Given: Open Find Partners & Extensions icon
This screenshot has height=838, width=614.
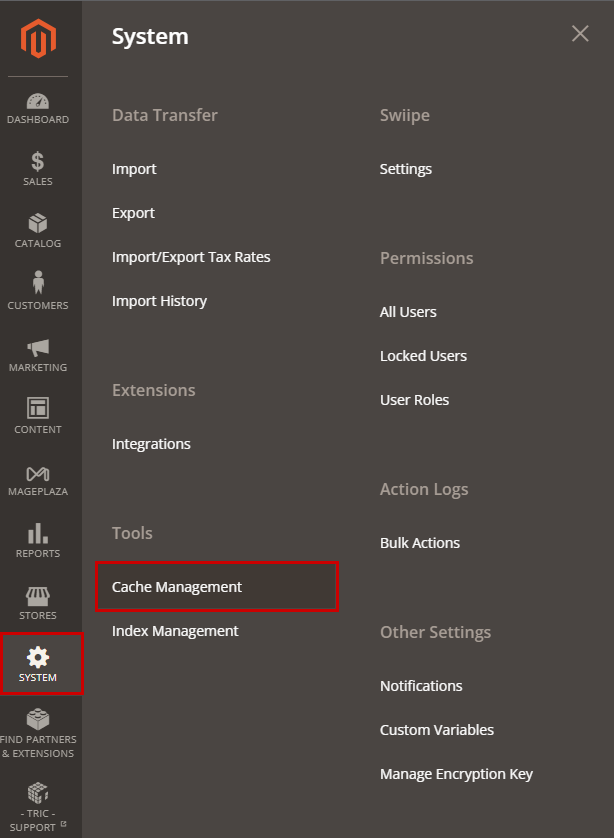Looking at the screenshot, I should pos(38,720).
